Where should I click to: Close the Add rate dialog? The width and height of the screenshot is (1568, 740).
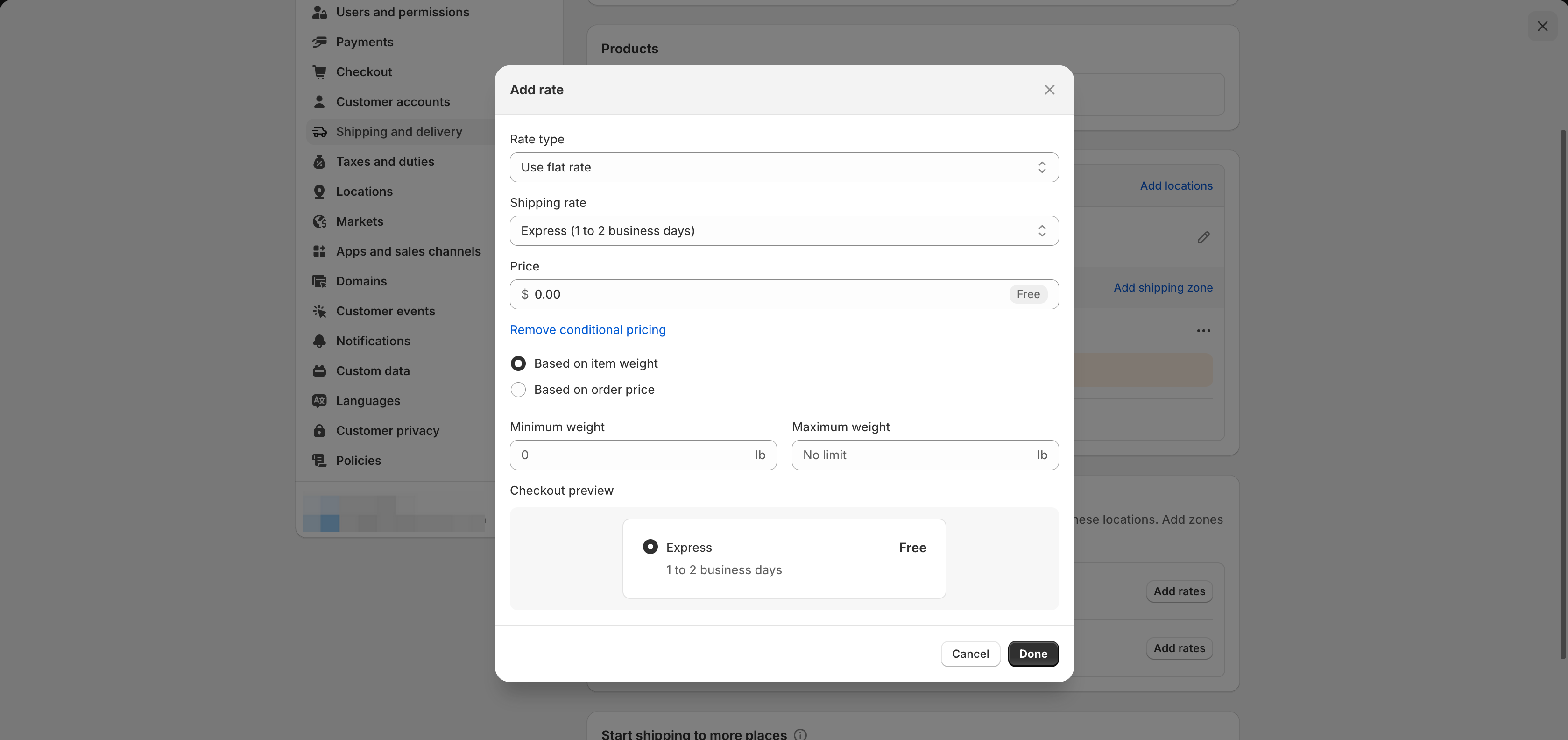(x=1049, y=90)
